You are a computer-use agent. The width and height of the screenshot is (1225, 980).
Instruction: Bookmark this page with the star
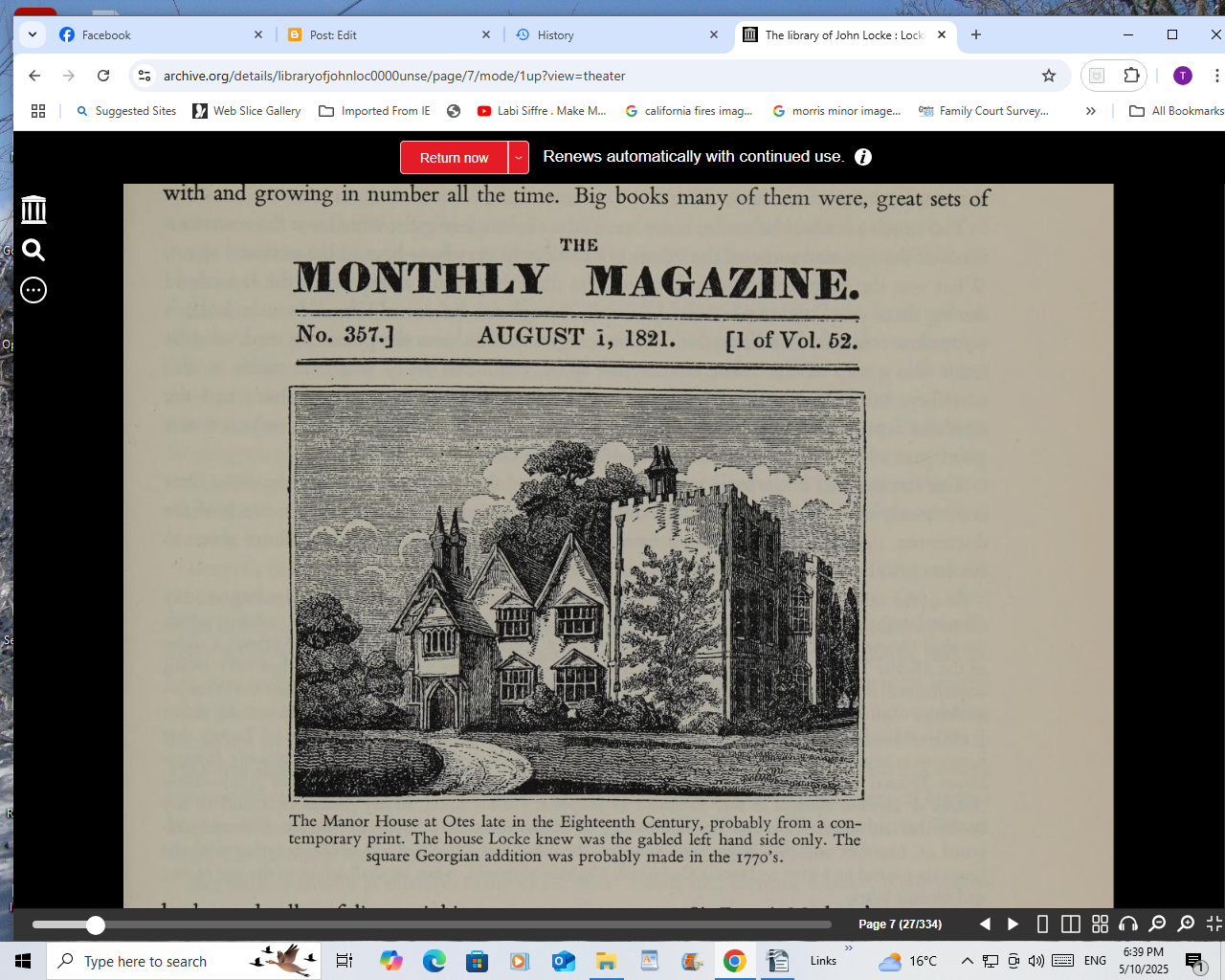[1049, 76]
